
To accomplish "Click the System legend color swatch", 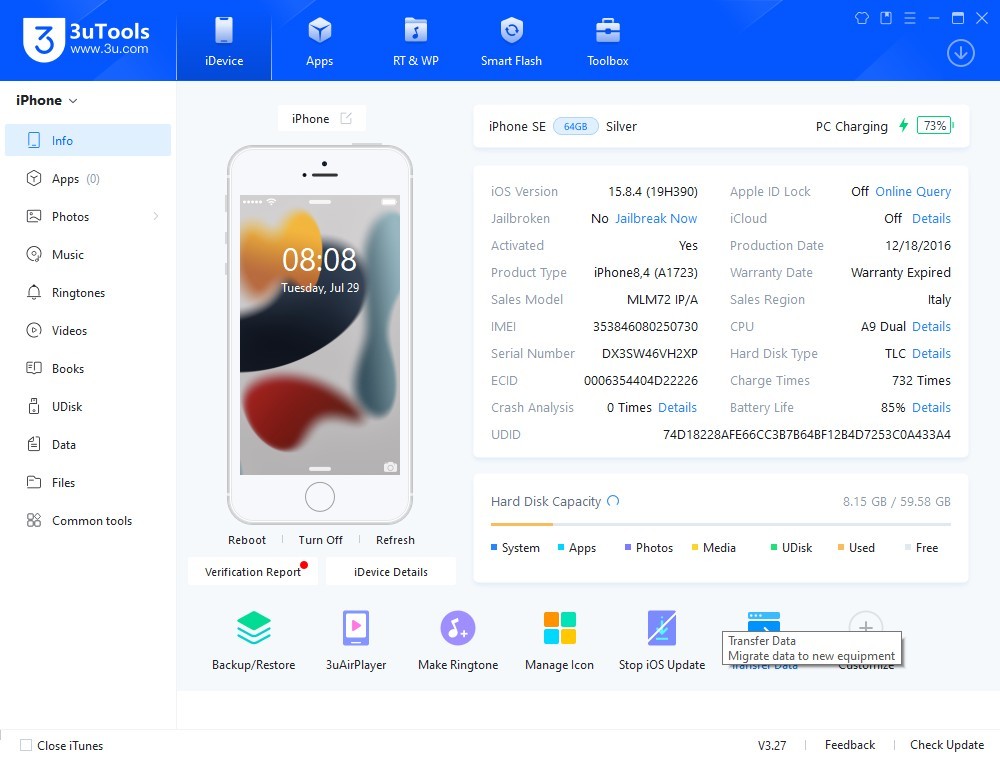I will tap(494, 547).
